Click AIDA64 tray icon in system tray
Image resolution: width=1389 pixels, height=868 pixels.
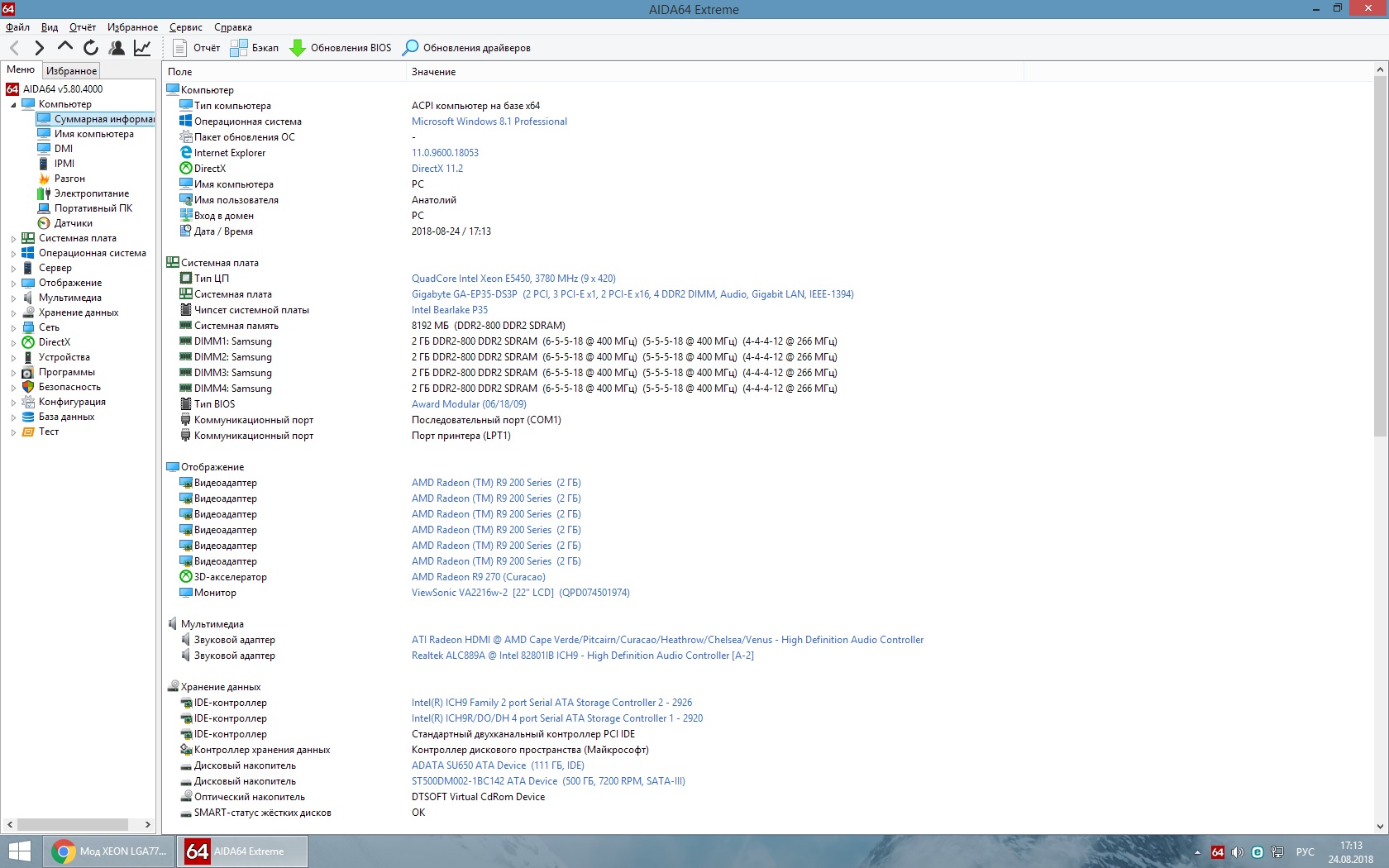pyautogui.click(x=1218, y=852)
